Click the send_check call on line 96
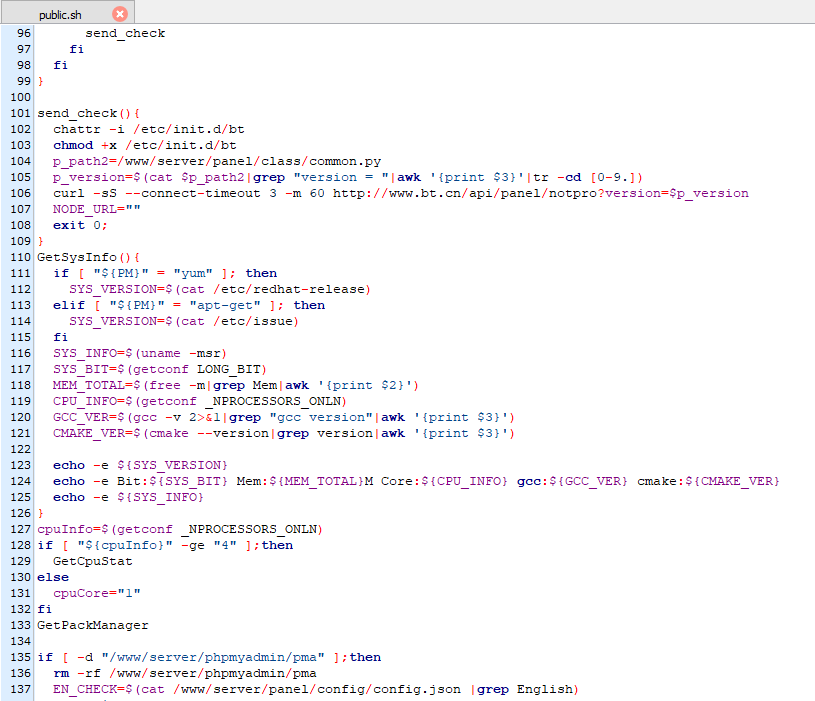 pyautogui.click(x=125, y=33)
